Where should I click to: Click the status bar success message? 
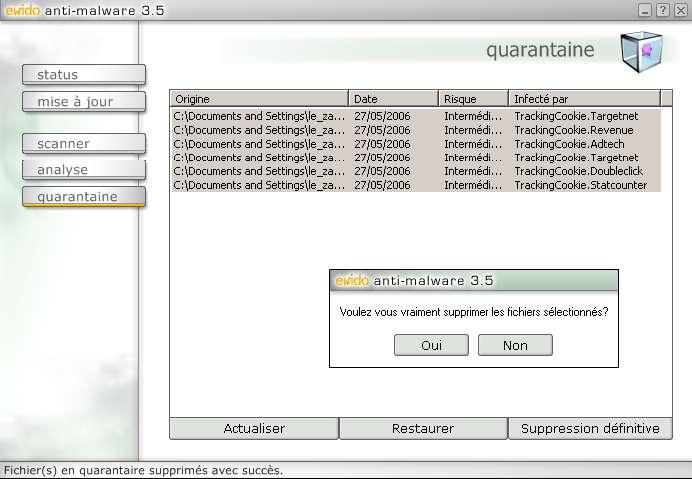143,470
